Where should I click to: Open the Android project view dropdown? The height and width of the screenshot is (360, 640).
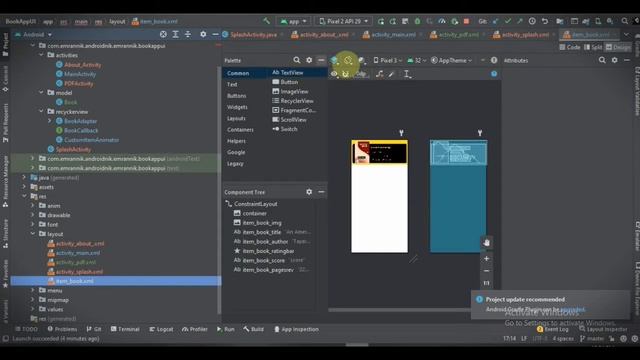[34, 34]
